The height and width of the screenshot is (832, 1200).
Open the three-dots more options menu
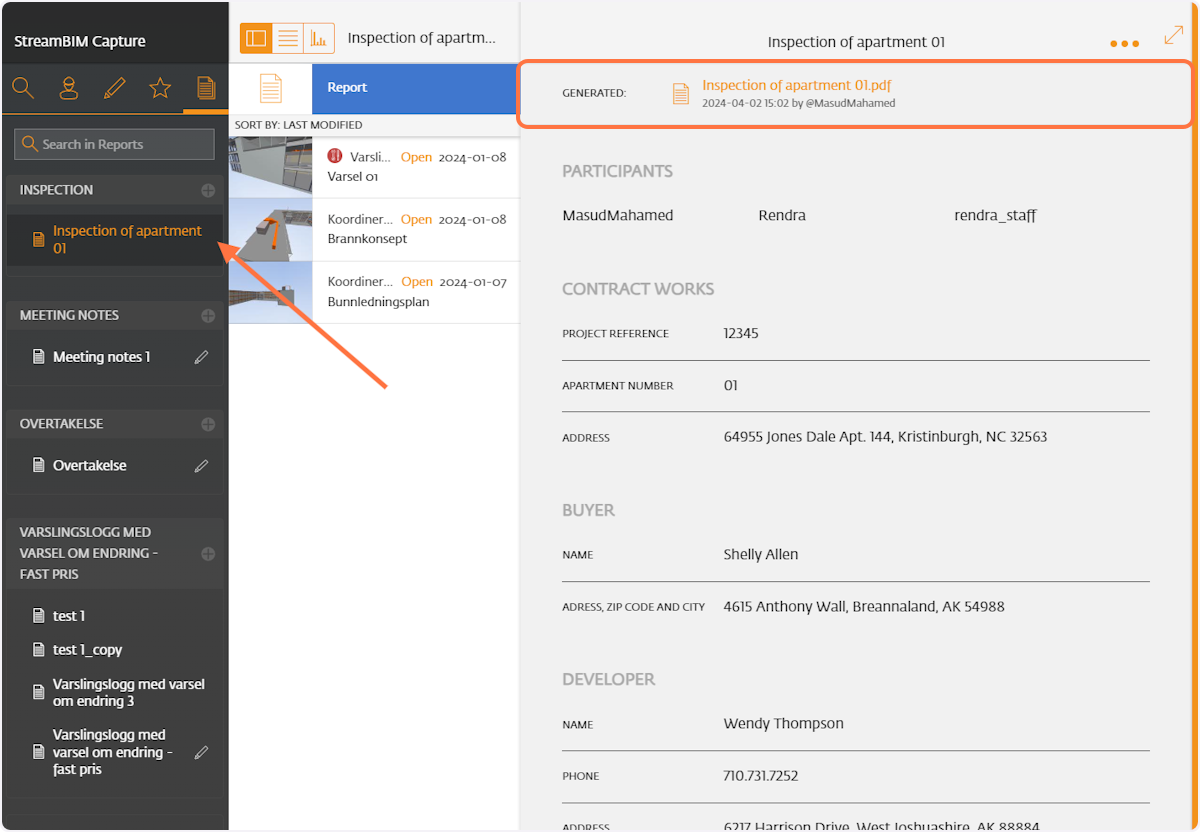pyautogui.click(x=1125, y=44)
